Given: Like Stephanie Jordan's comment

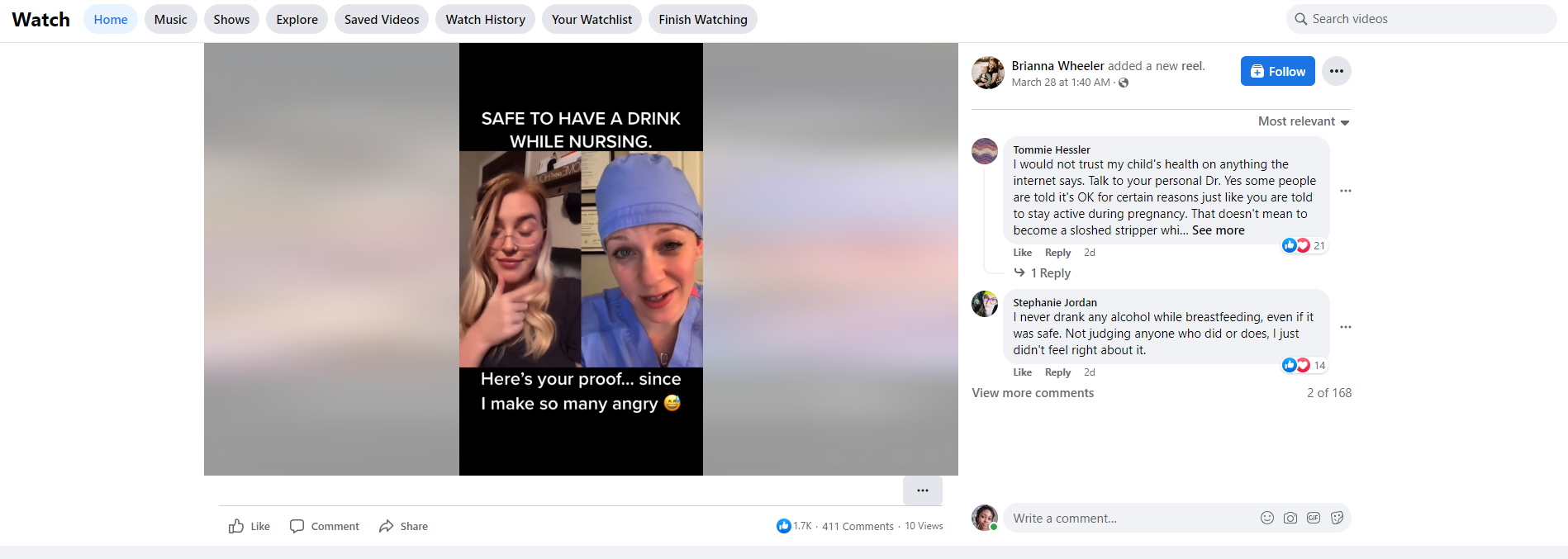Looking at the screenshot, I should pos(1023,372).
